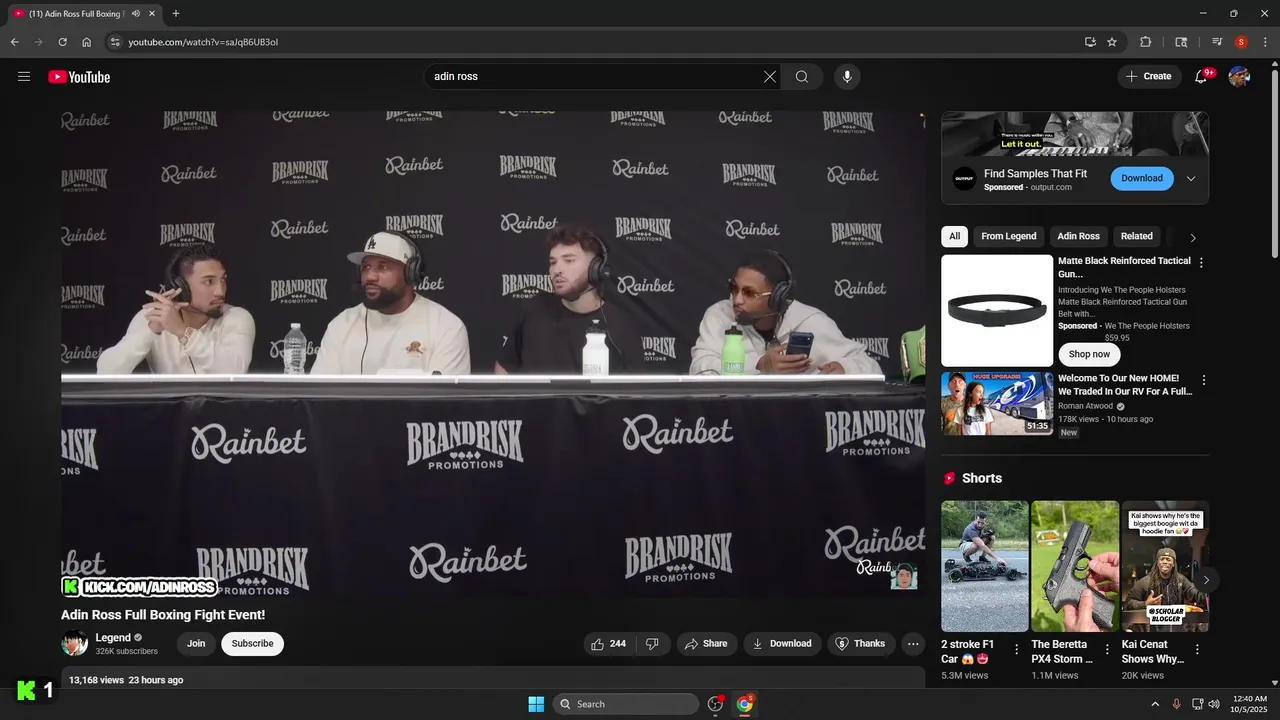Subscribe to the Legend channel
The height and width of the screenshot is (720, 1280).
coord(252,644)
